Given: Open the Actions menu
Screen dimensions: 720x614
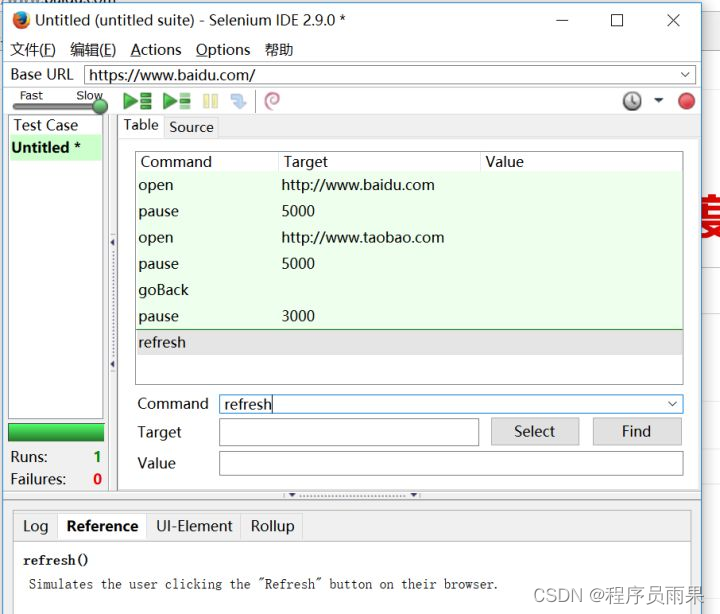Looking at the screenshot, I should pos(156,50).
